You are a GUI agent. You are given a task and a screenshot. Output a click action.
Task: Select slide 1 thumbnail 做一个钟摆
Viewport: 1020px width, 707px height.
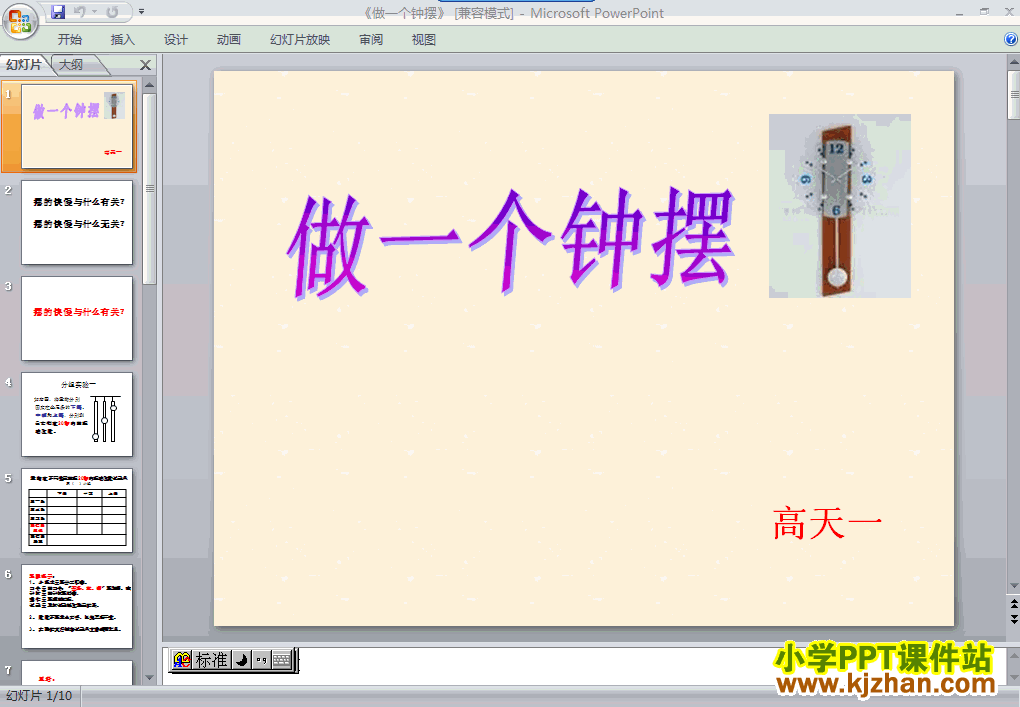[x=77, y=126]
